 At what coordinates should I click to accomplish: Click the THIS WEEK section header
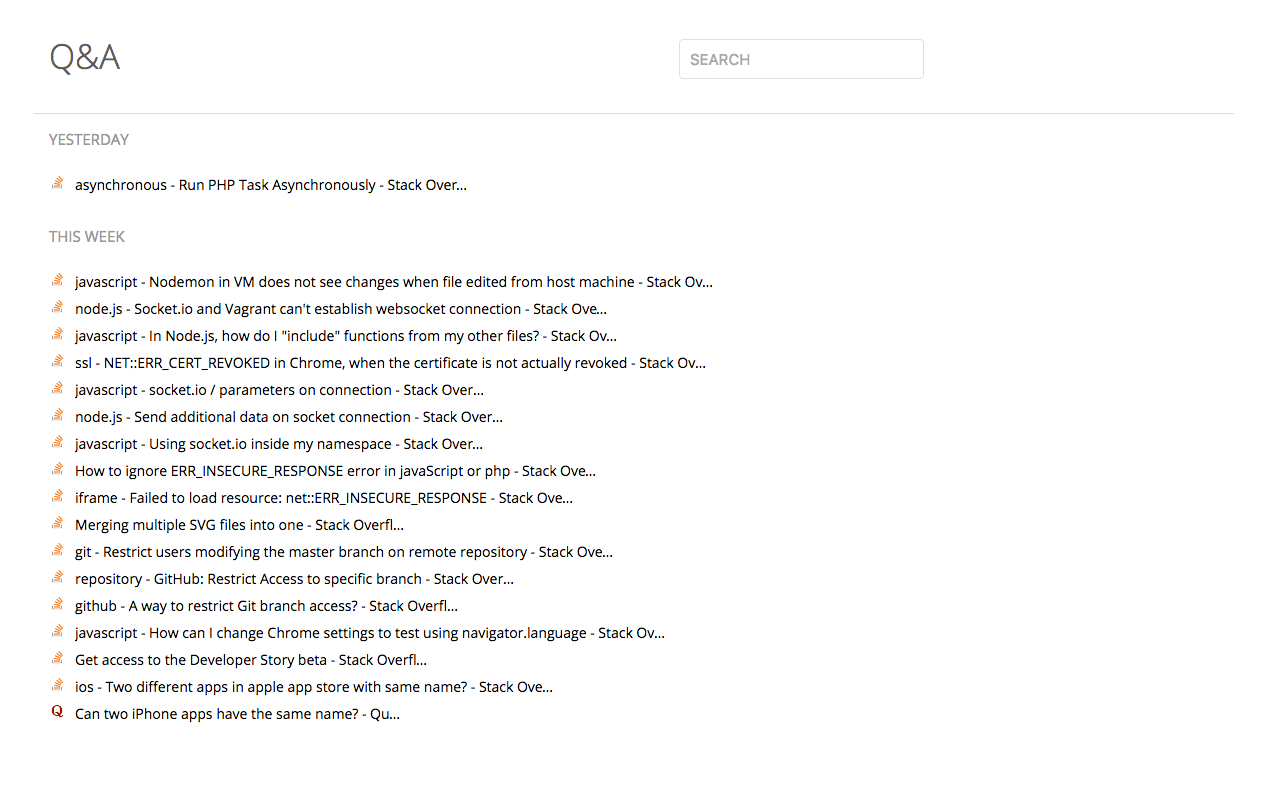(86, 236)
